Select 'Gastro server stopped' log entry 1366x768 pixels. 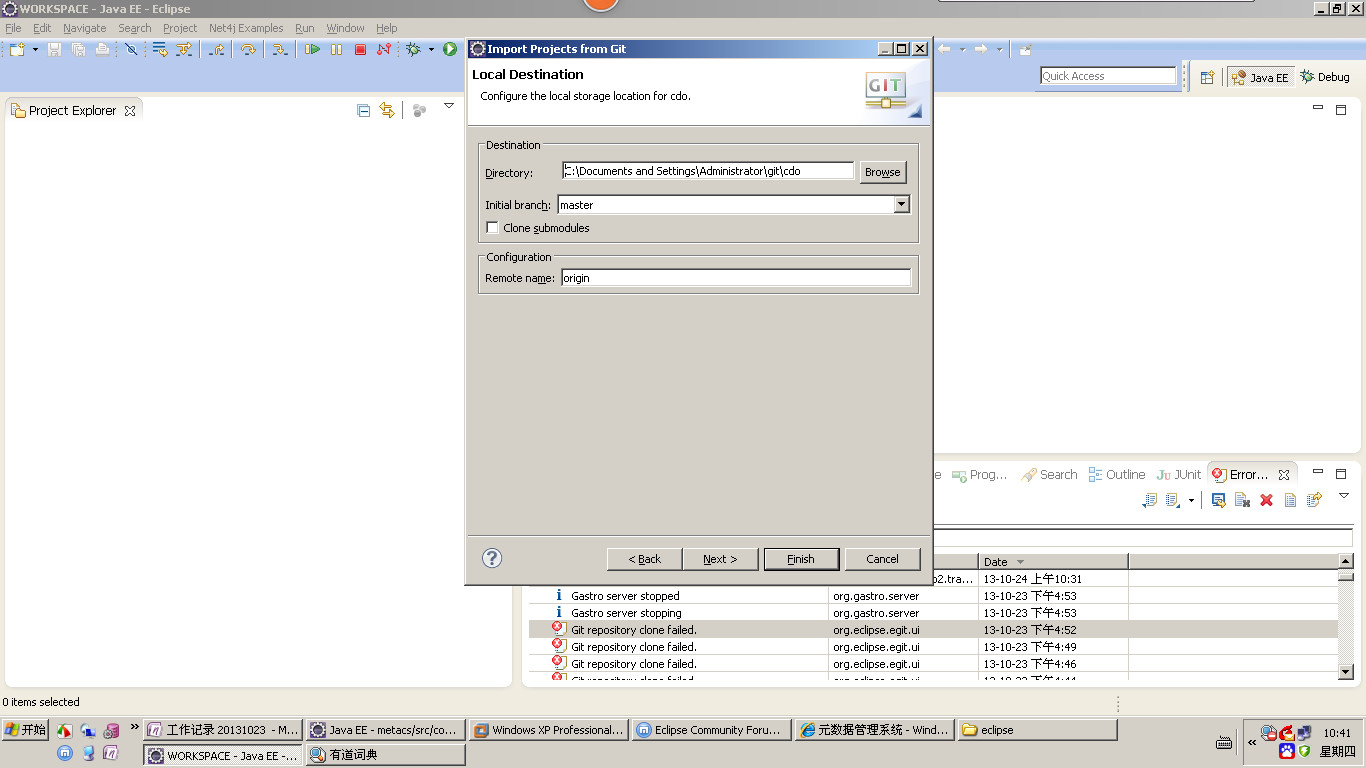(x=933, y=596)
